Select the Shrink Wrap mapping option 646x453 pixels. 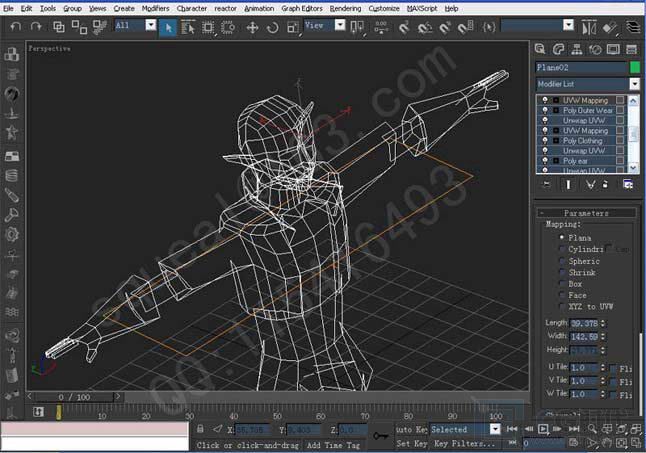(x=562, y=272)
